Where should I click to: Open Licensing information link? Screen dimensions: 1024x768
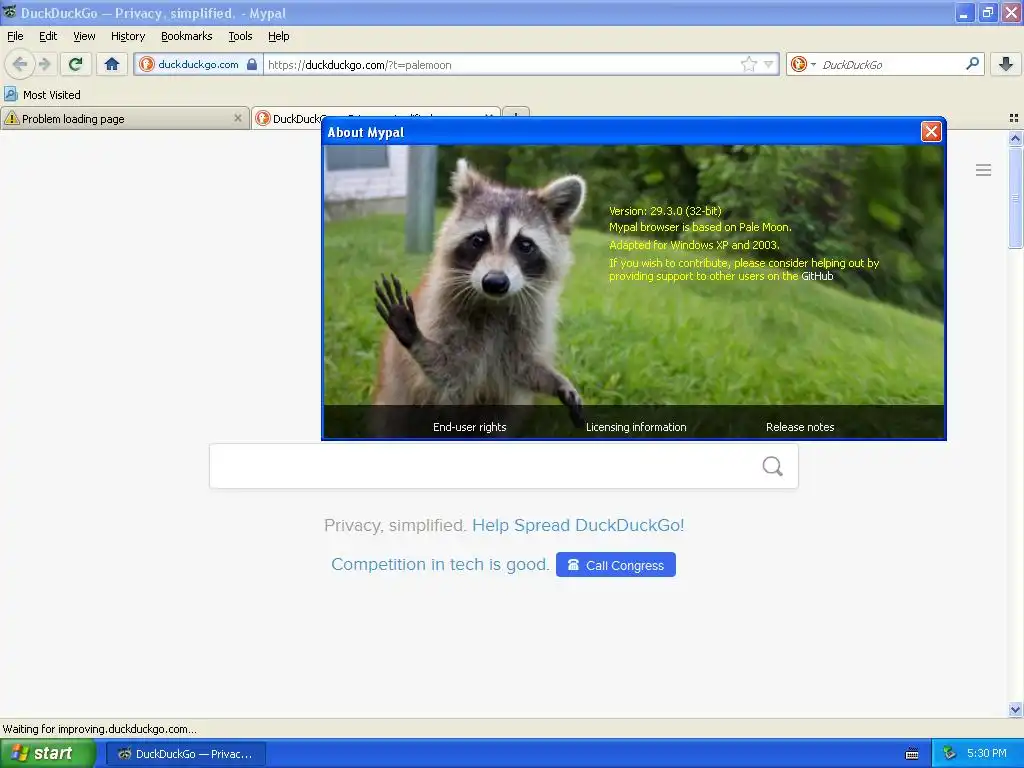tap(635, 427)
